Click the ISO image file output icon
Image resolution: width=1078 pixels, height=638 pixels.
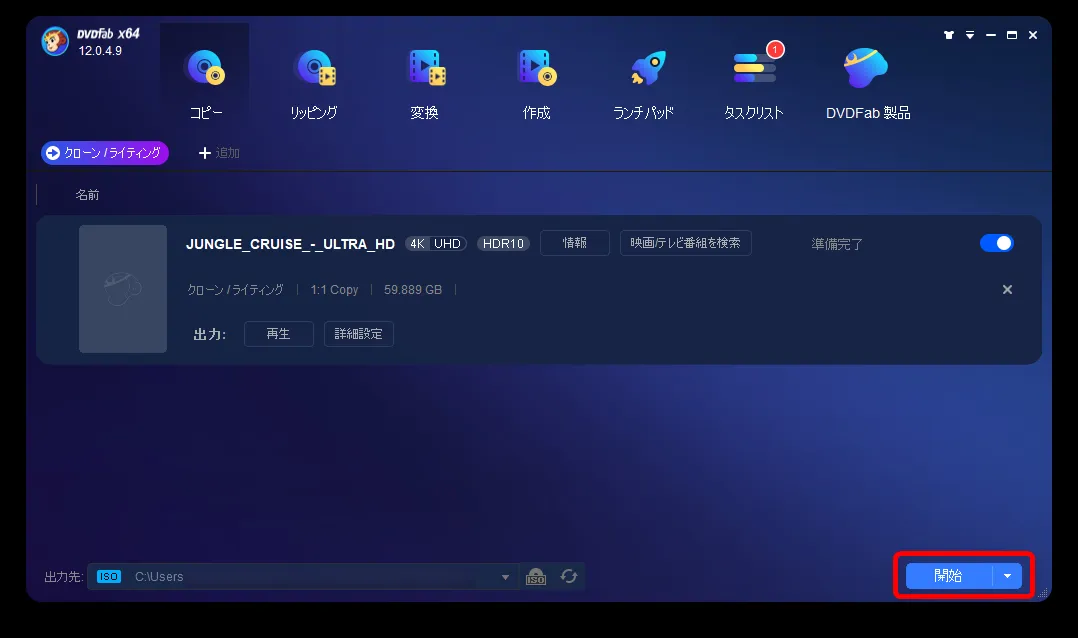(536, 576)
